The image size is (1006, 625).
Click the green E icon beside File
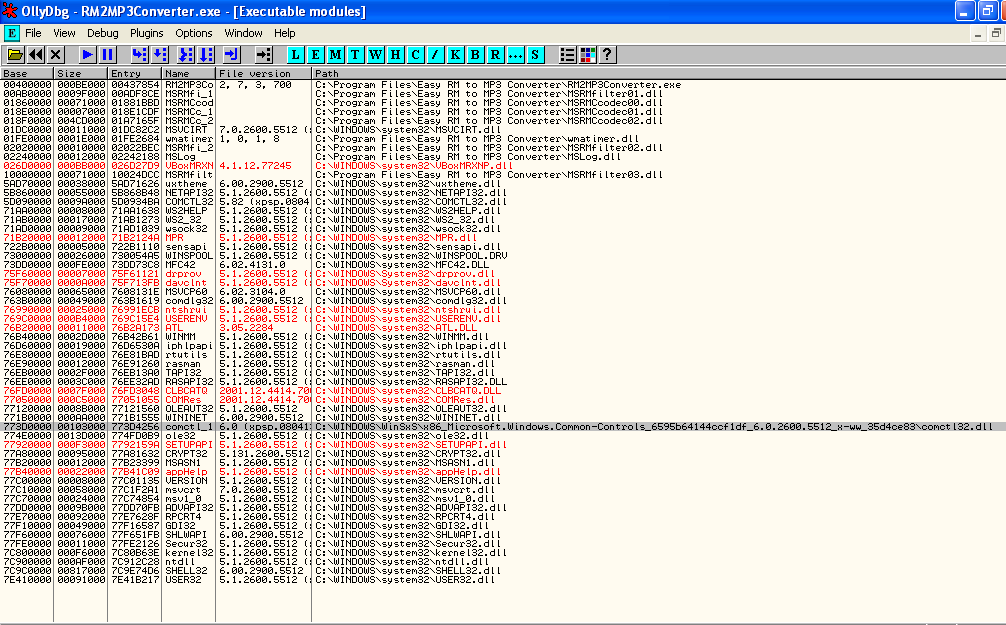click(x=11, y=33)
